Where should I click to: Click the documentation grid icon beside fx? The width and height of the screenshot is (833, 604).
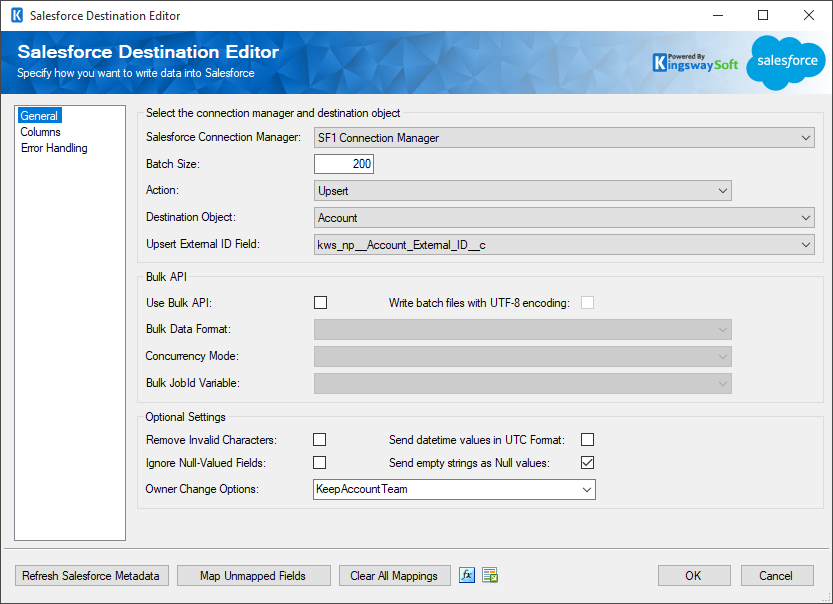[x=490, y=575]
